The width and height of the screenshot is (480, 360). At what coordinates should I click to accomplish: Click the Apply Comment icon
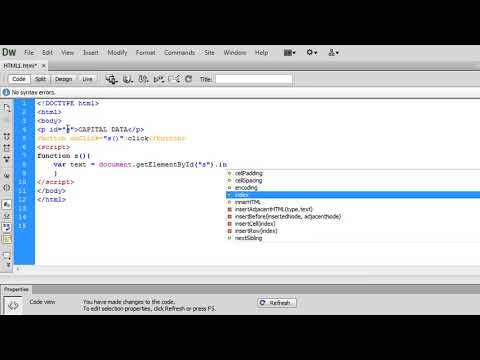tap(7, 256)
